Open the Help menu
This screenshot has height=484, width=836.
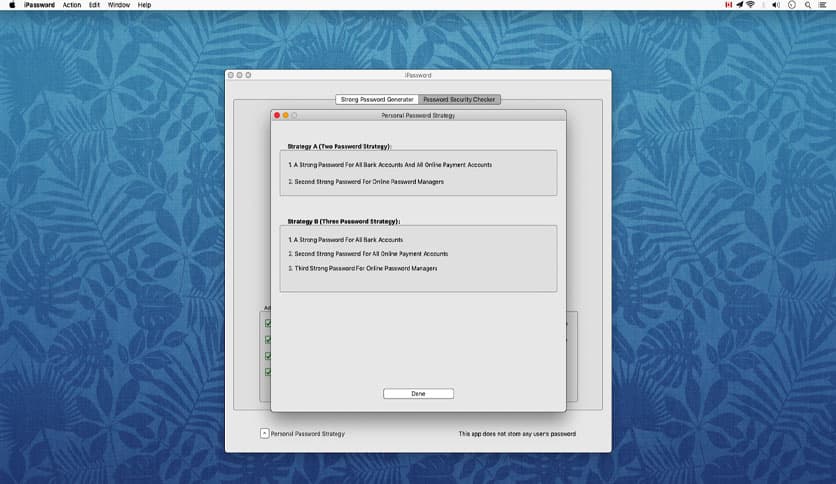click(x=144, y=5)
